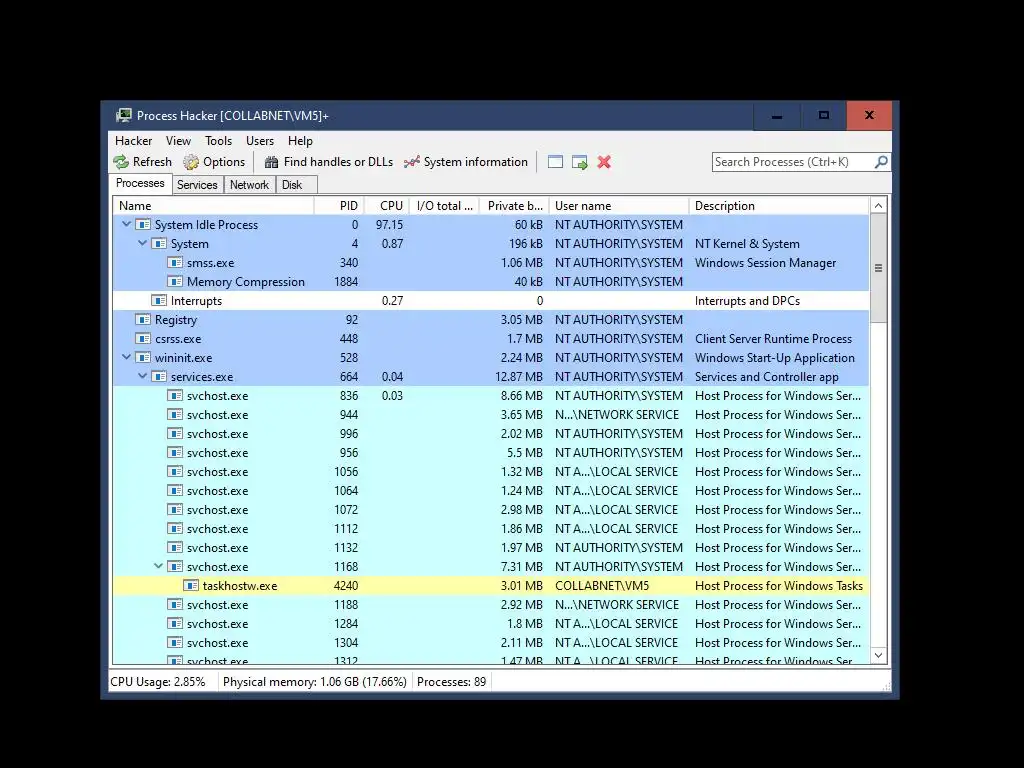Open System information graph icon
Image resolution: width=1024 pixels, height=768 pixels.
click(x=411, y=162)
